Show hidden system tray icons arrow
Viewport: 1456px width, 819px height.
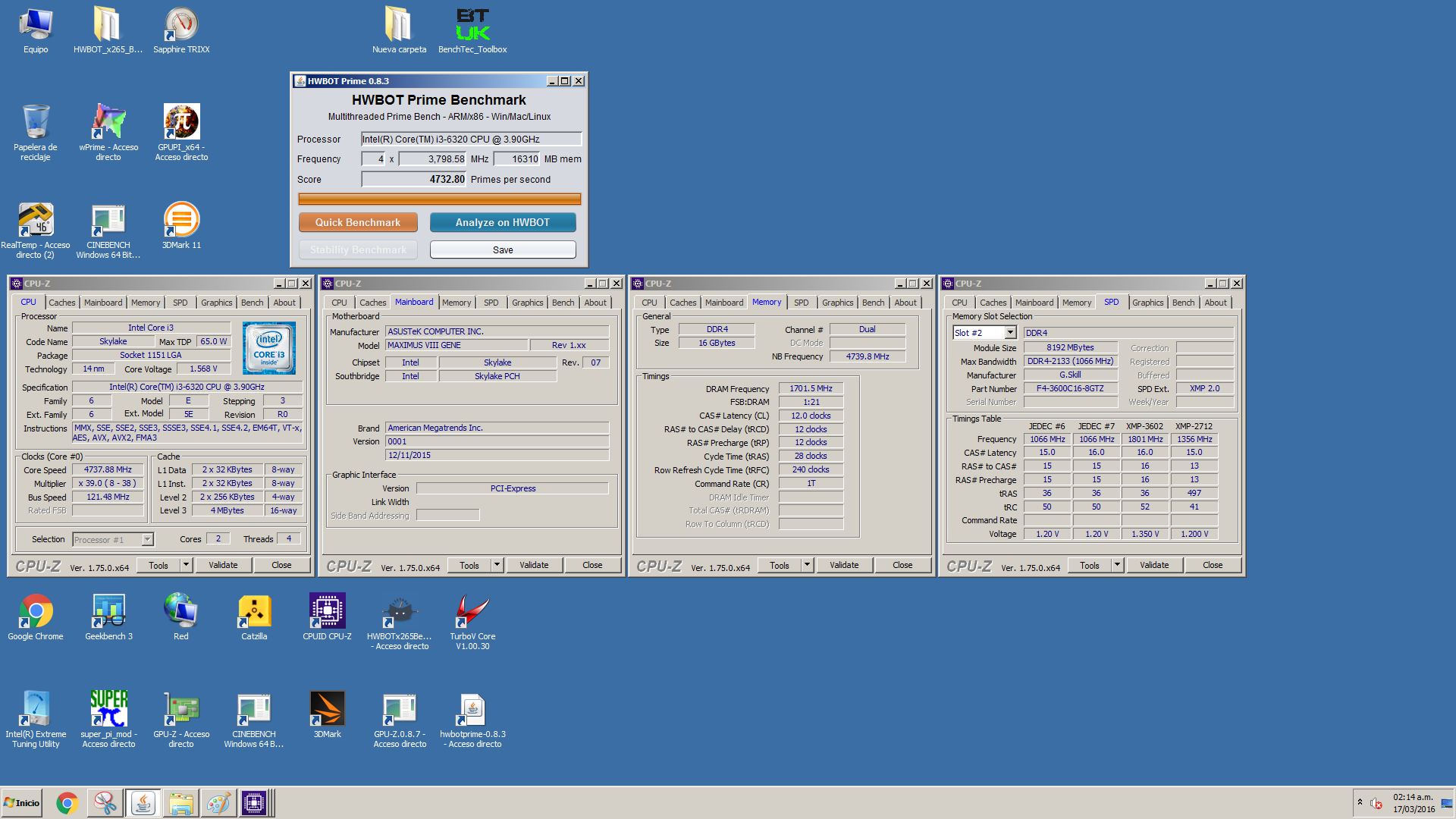1360,802
